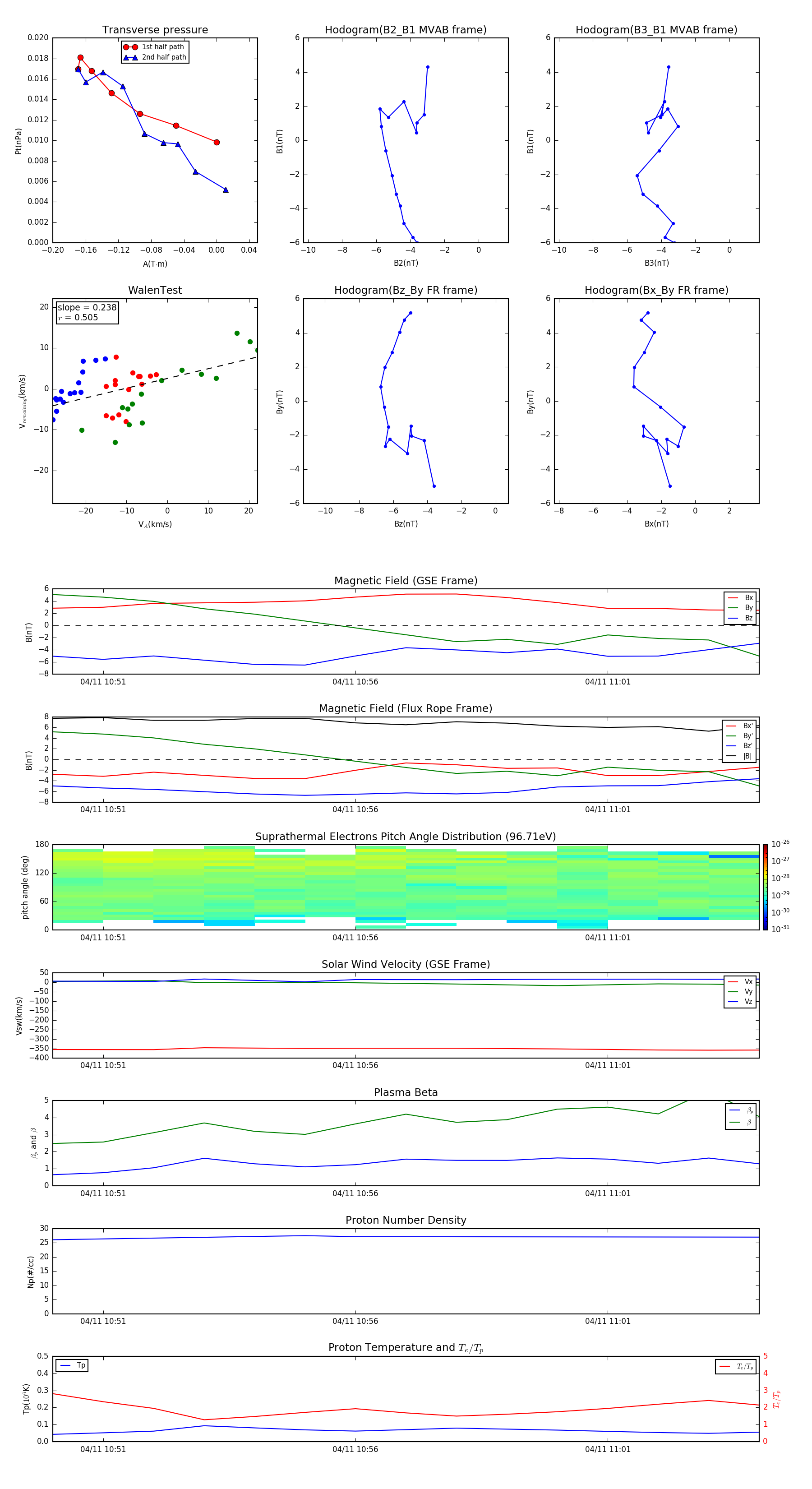Click the "B3(nT)" x-axis label
Image resolution: width=812 pixels, height=1489 pixels.
coord(656,263)
